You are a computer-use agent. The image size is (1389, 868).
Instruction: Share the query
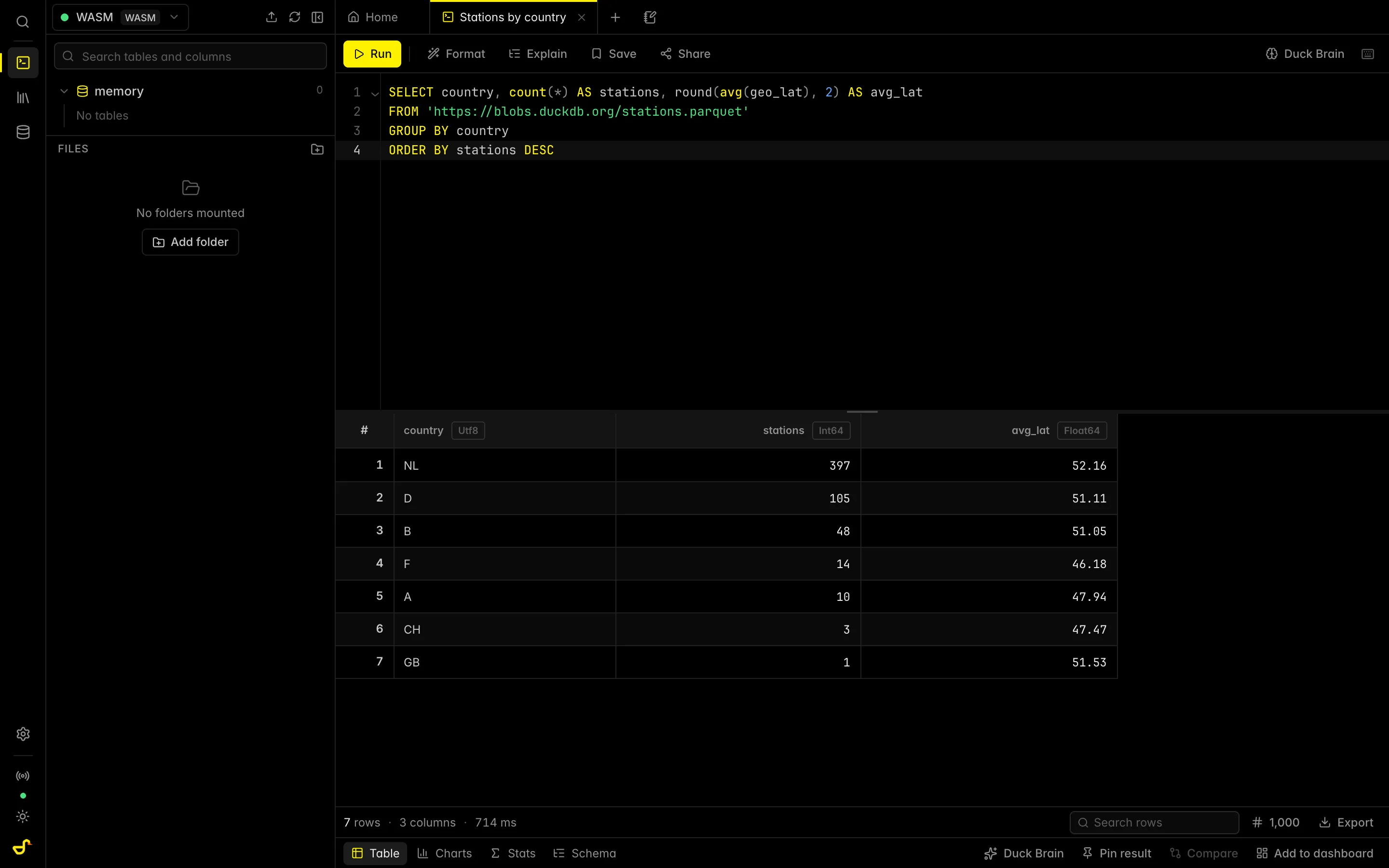[x=685, y=54]
